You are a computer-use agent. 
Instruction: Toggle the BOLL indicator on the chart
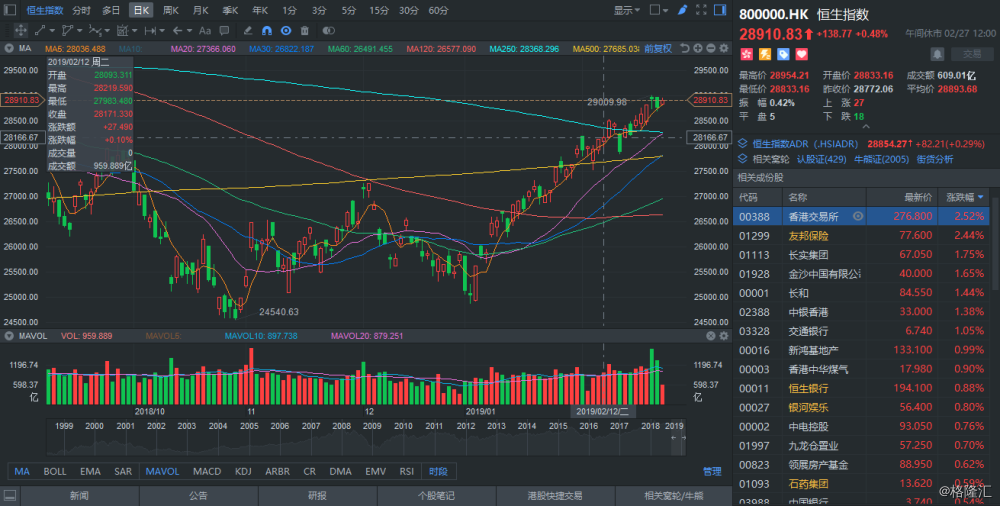[56, 471]
